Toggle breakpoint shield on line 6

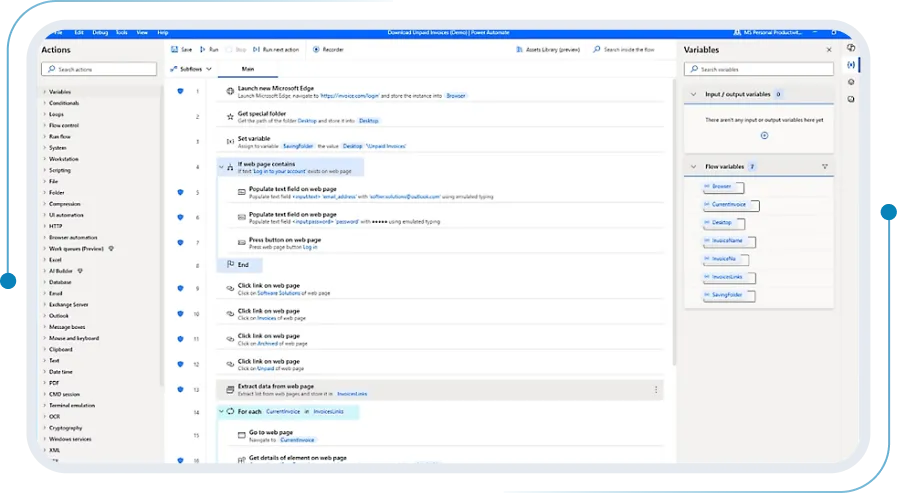click(180, 217)
